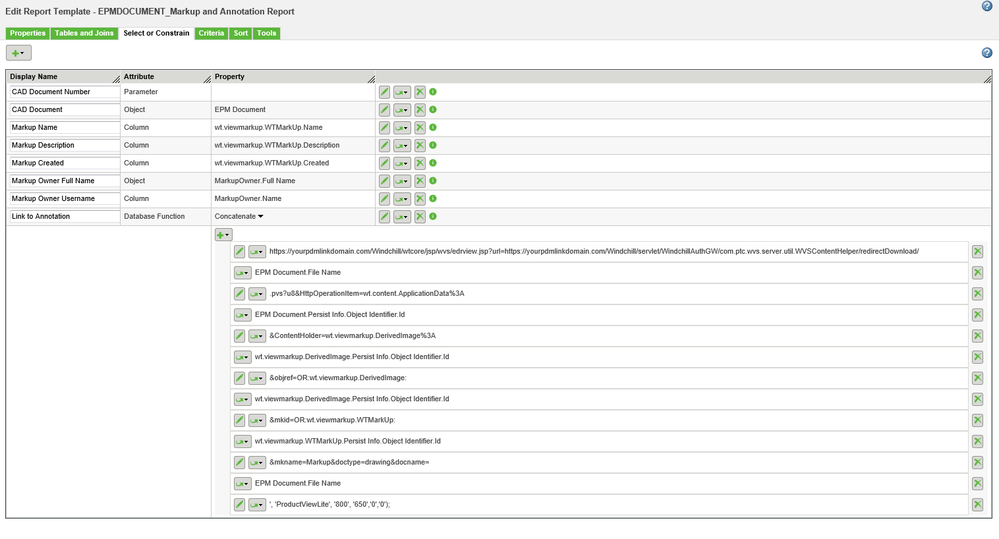Delete the '&mkid=OR:wt.viewmarkup.WTMarkUp:' concatenate item
Image resolution: width=999 pixels, height=539 pixels.
point(977,420)
